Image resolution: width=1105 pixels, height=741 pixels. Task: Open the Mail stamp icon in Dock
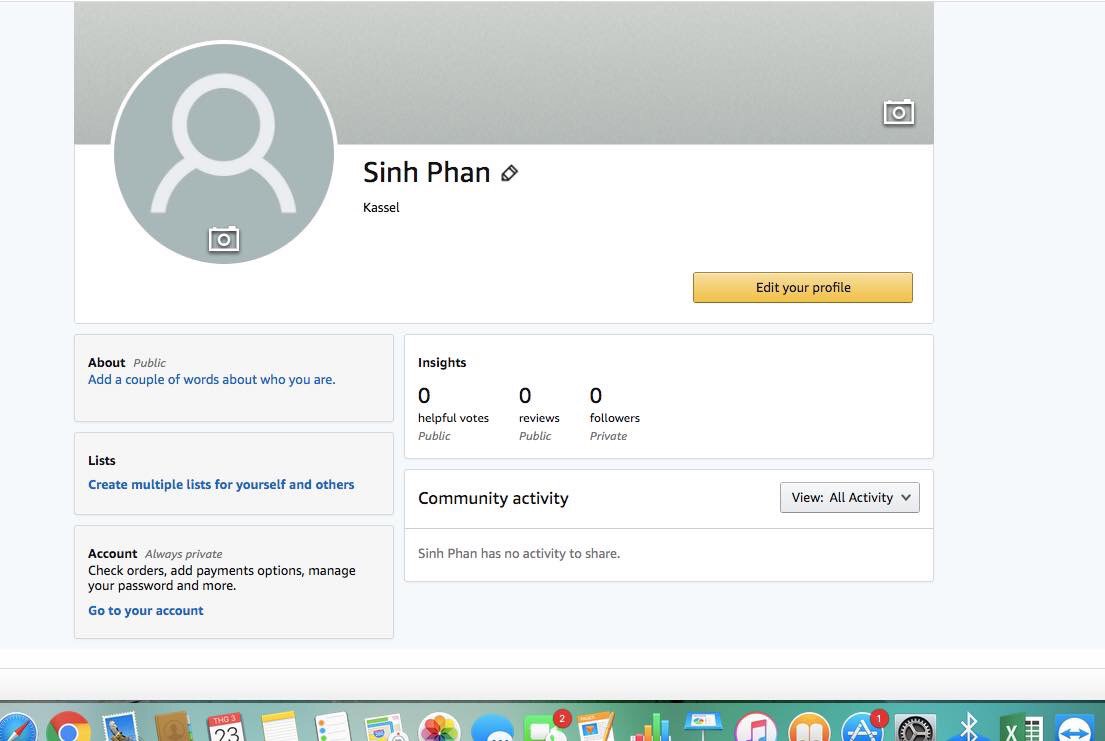click(121, 728)
